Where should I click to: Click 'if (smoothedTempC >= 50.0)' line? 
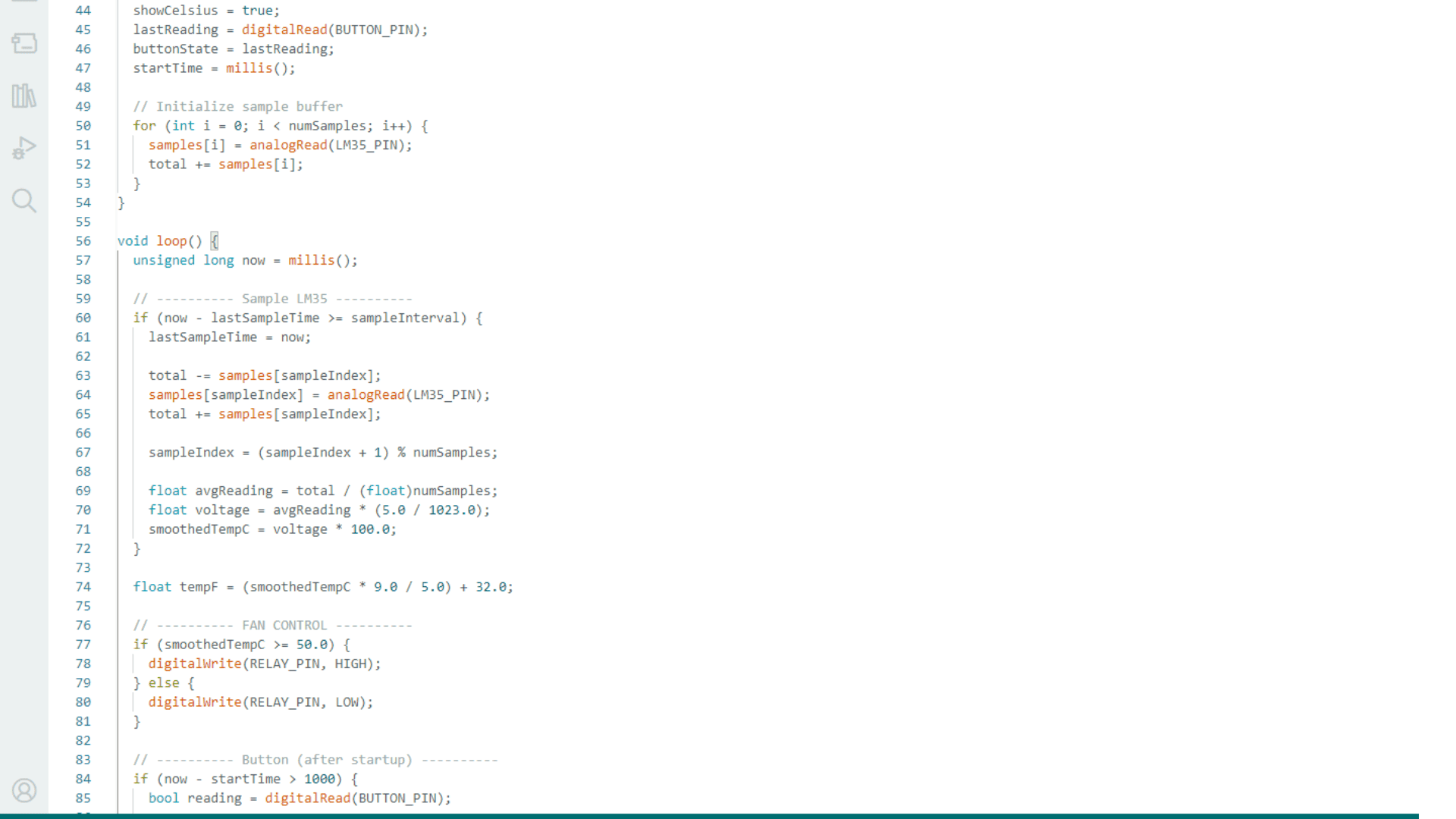(242, 645)
